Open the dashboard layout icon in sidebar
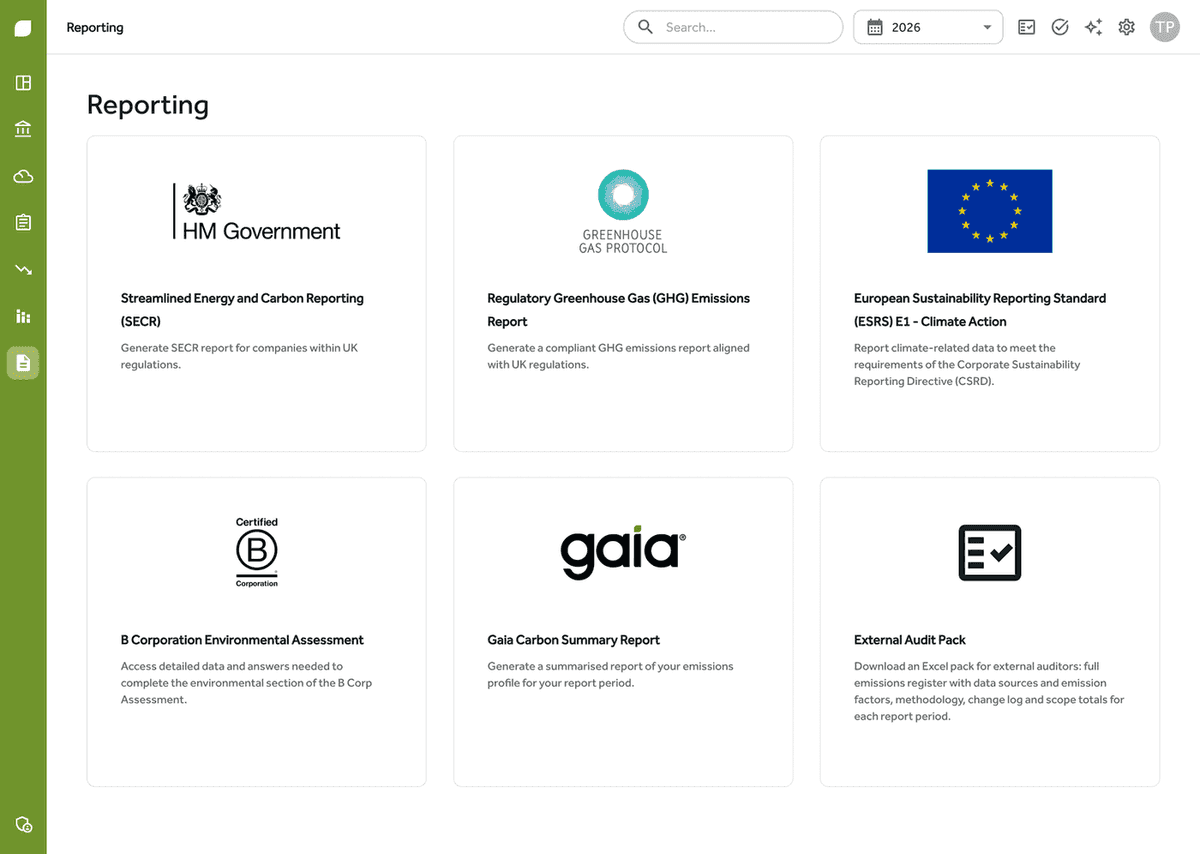Image resolution: width=1200 pixels, height=854 pixels. click(23, 83)
